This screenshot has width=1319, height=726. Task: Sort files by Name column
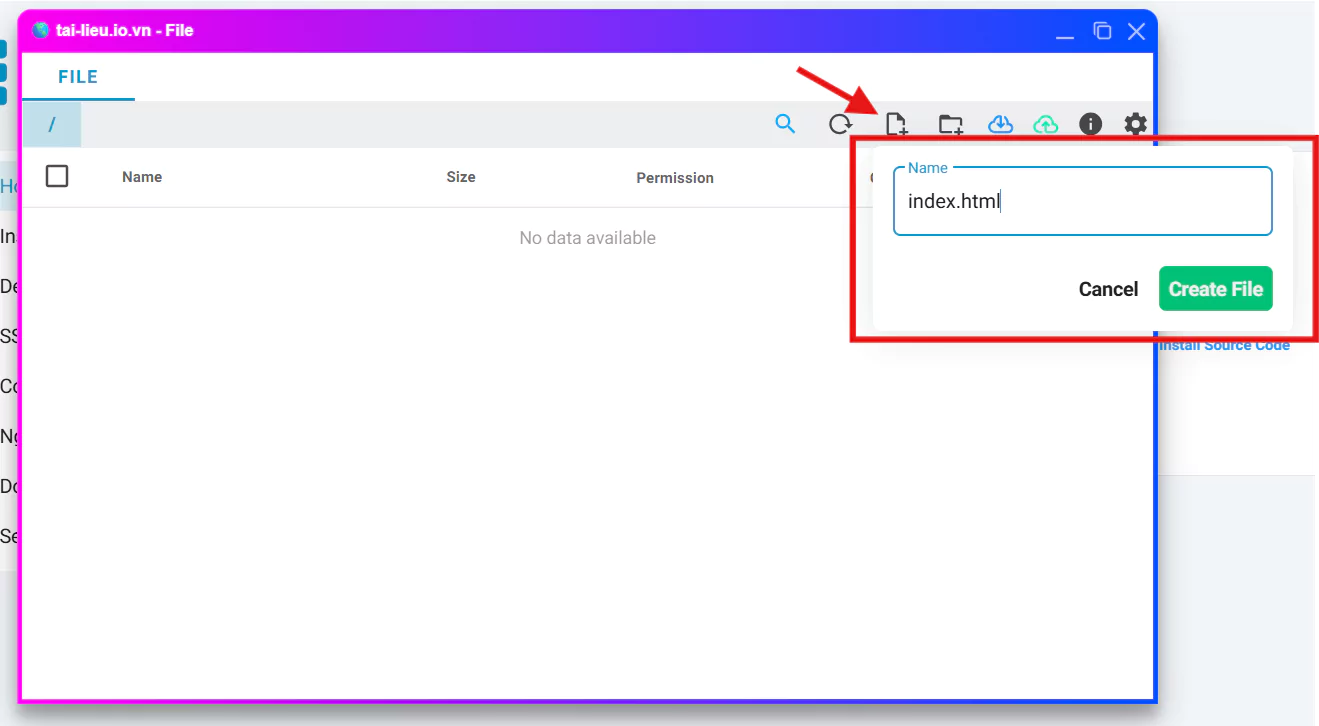click(142, 177)
